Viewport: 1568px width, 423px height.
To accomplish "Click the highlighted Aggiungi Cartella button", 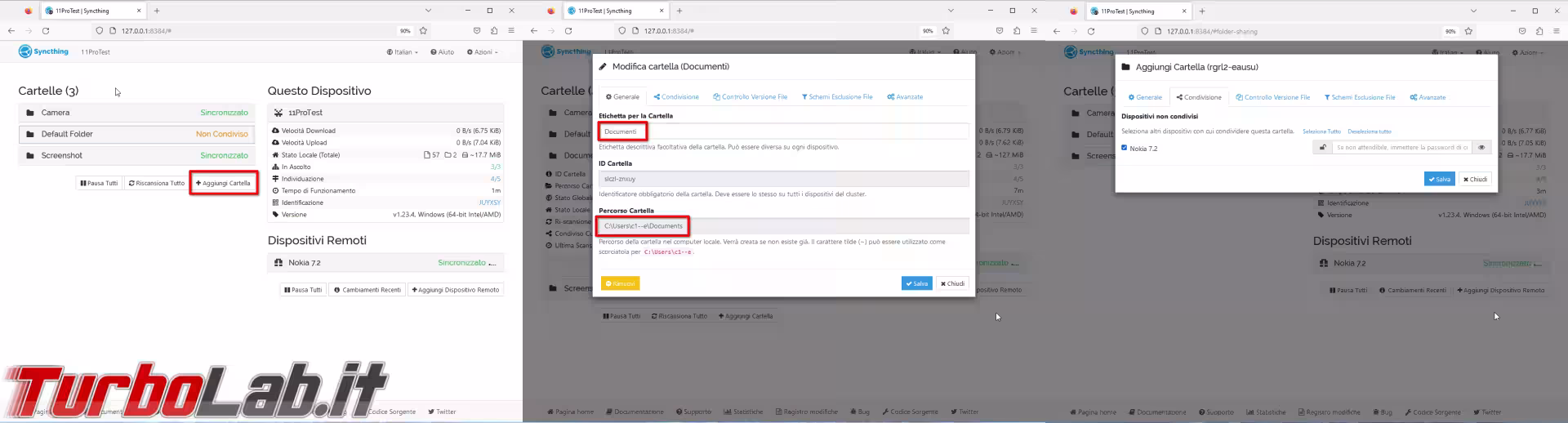I will point(223,183).
